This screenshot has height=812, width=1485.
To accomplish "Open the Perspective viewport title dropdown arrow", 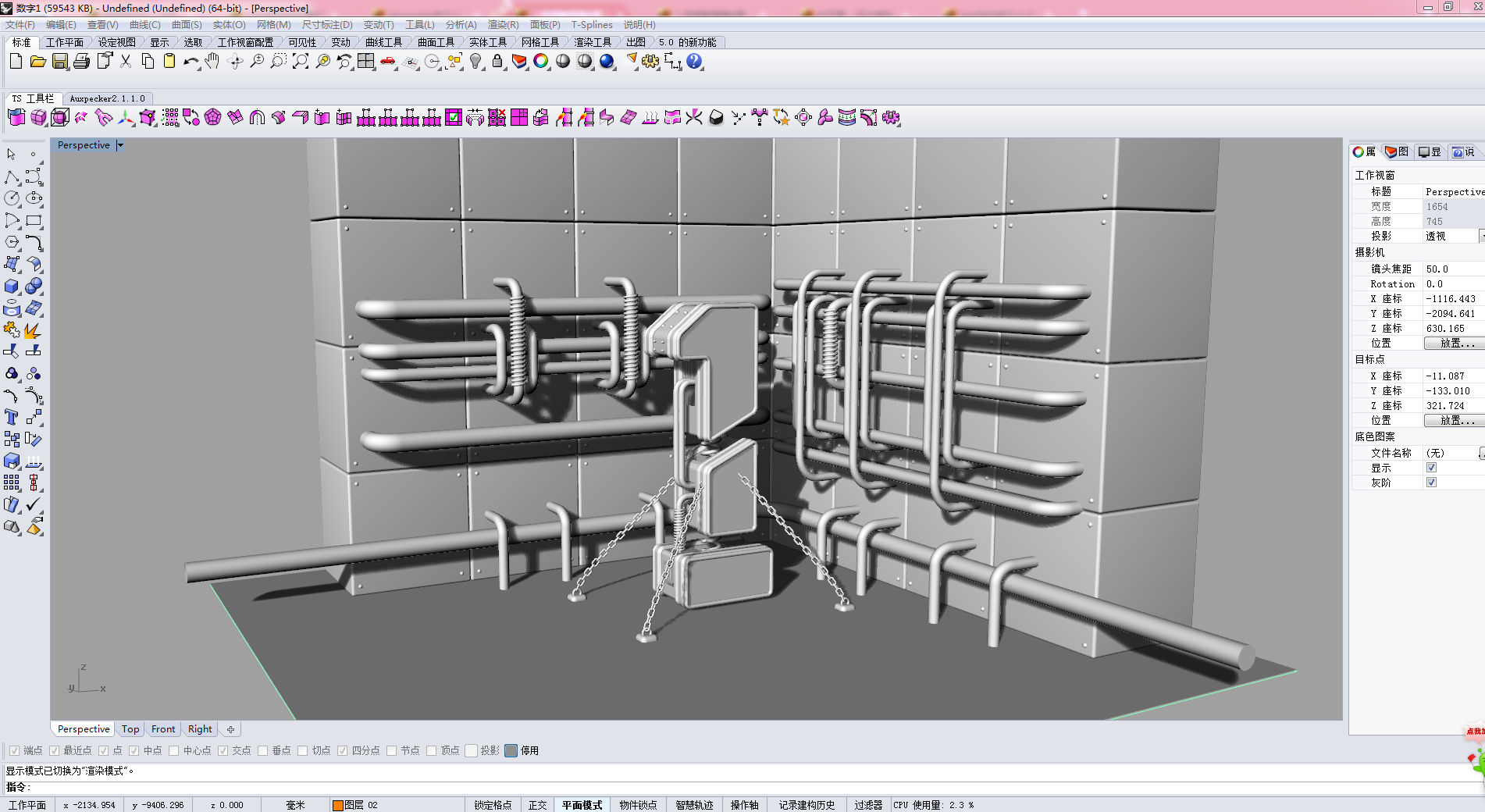I will [120, 145].
